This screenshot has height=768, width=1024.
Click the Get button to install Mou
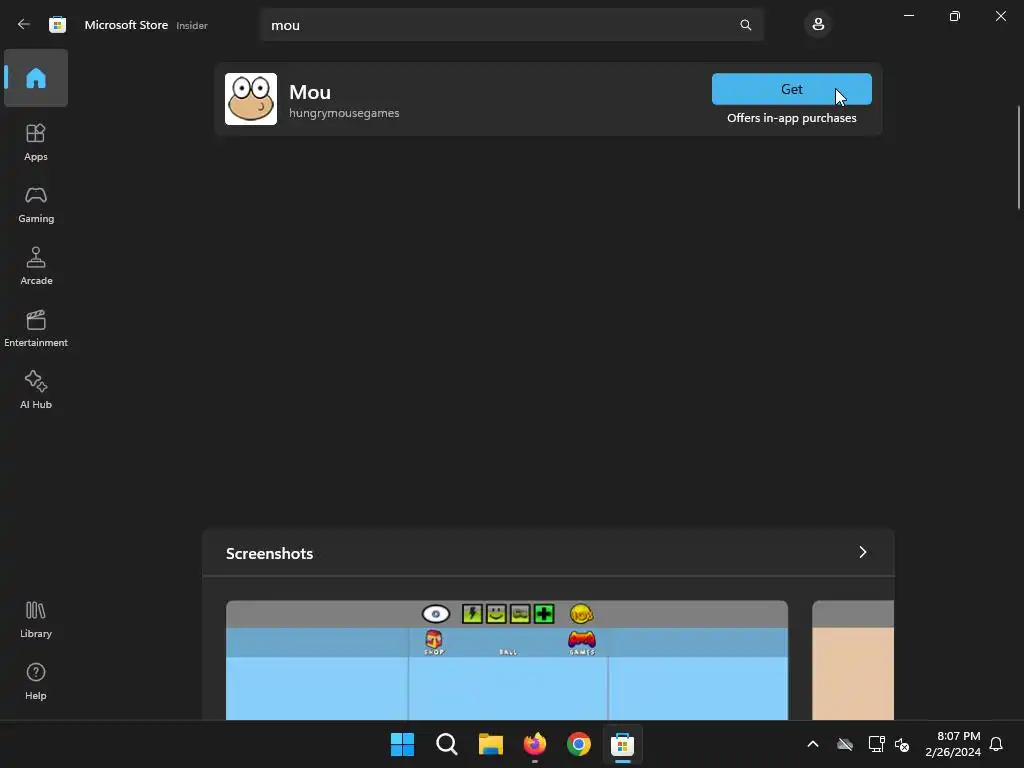pyautogui.click(x=792, y=89)
